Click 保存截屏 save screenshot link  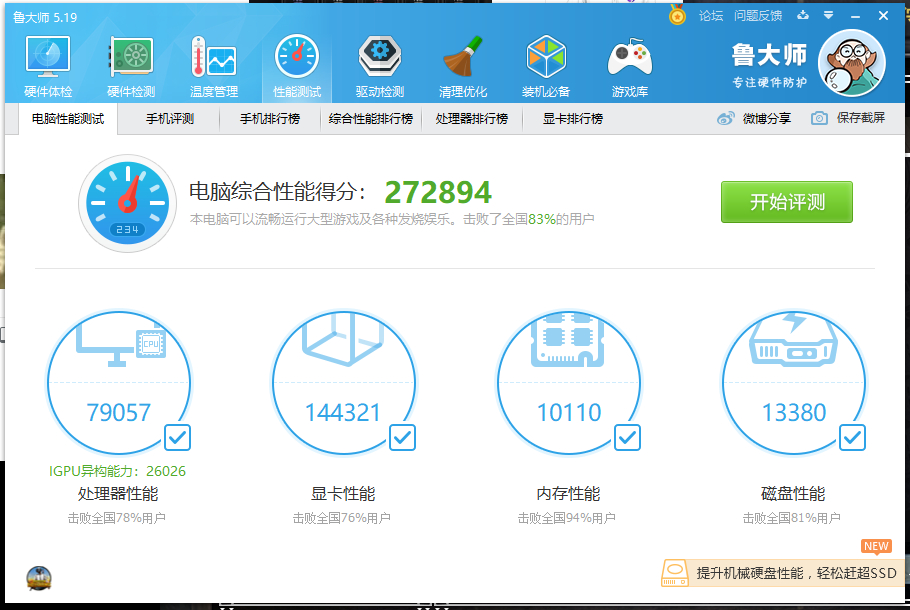tap(861, 118)
